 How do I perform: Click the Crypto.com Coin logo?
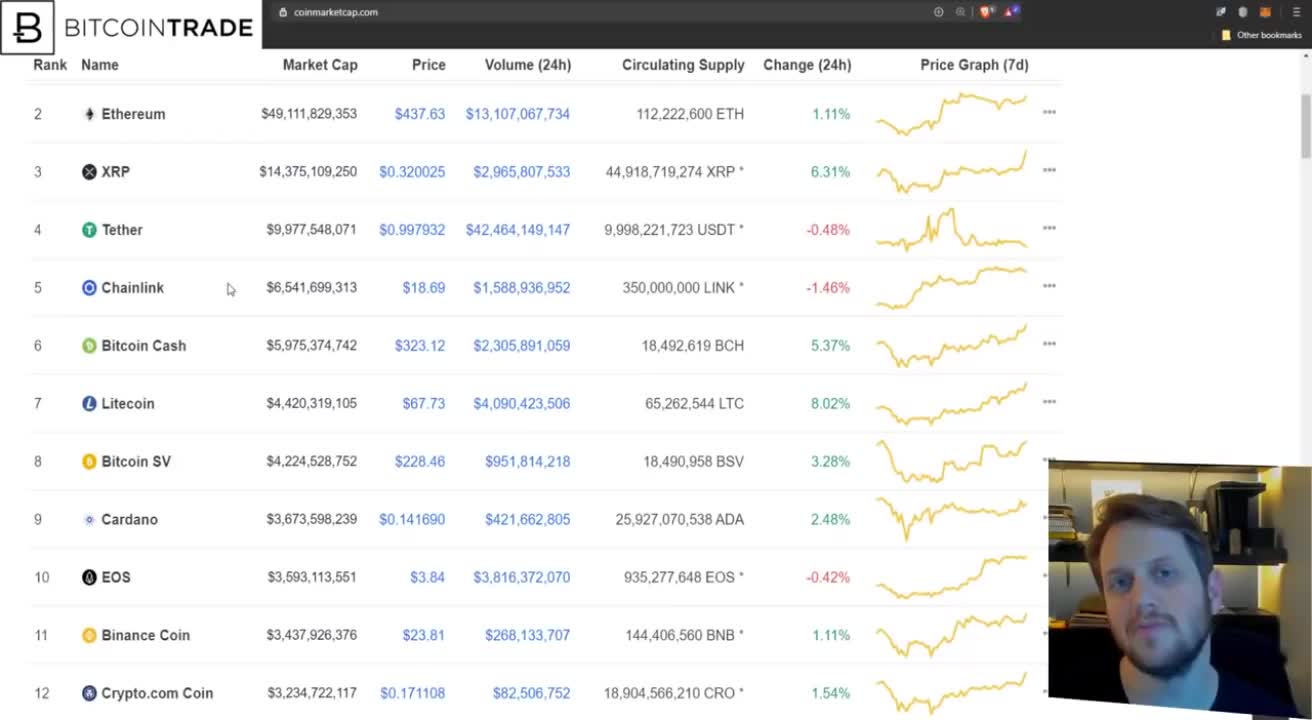(x=89, y=694)
